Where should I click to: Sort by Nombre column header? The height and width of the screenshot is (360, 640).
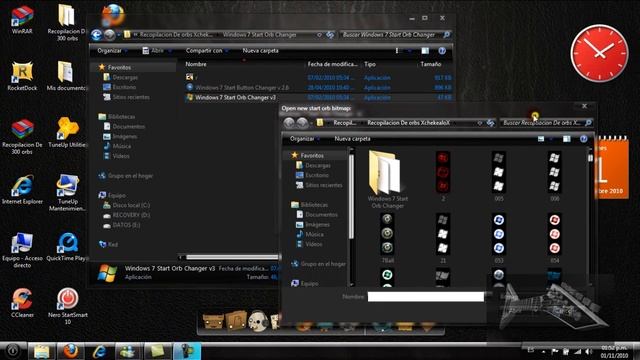[x=196, y=64]
